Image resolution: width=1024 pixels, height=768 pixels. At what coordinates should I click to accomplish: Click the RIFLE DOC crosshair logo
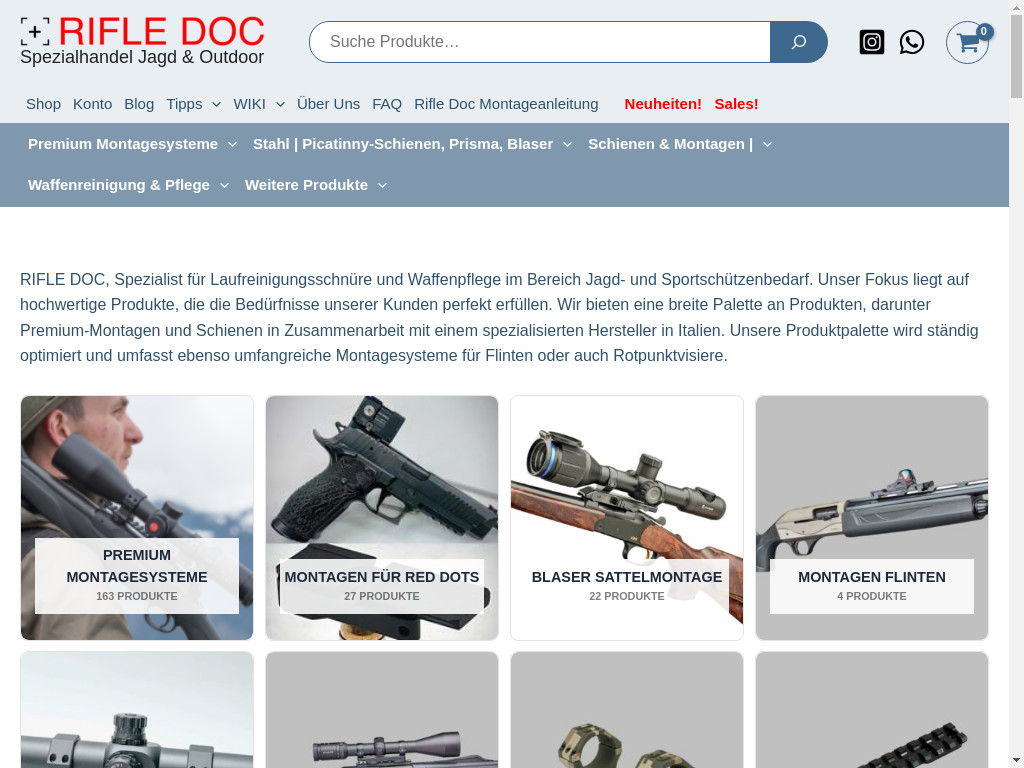click(35, 32)
